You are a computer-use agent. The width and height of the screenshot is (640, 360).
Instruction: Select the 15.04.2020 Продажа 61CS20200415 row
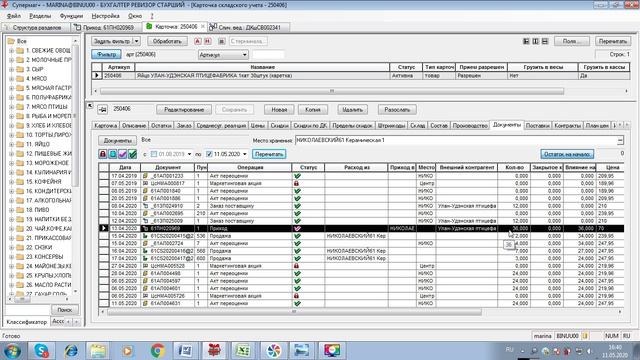(x=361, y=236)
